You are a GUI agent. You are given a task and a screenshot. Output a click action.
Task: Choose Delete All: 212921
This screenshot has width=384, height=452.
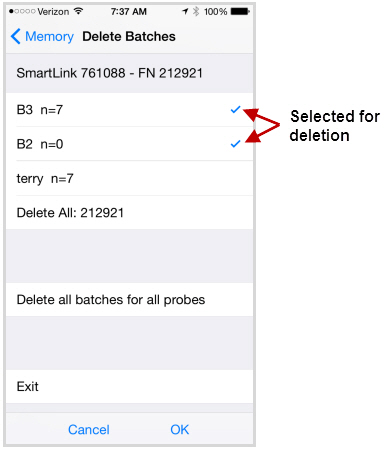click(129, 212)
